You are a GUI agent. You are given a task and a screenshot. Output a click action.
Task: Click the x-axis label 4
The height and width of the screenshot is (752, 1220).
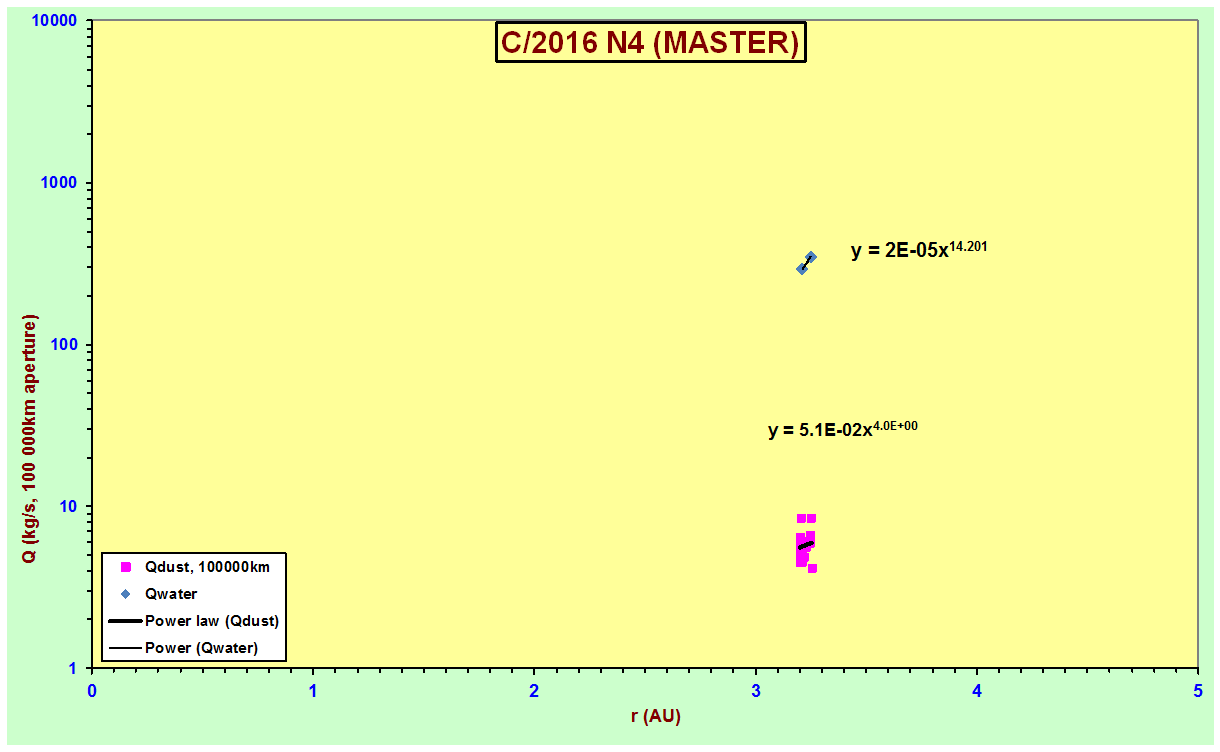click(977, 689)
